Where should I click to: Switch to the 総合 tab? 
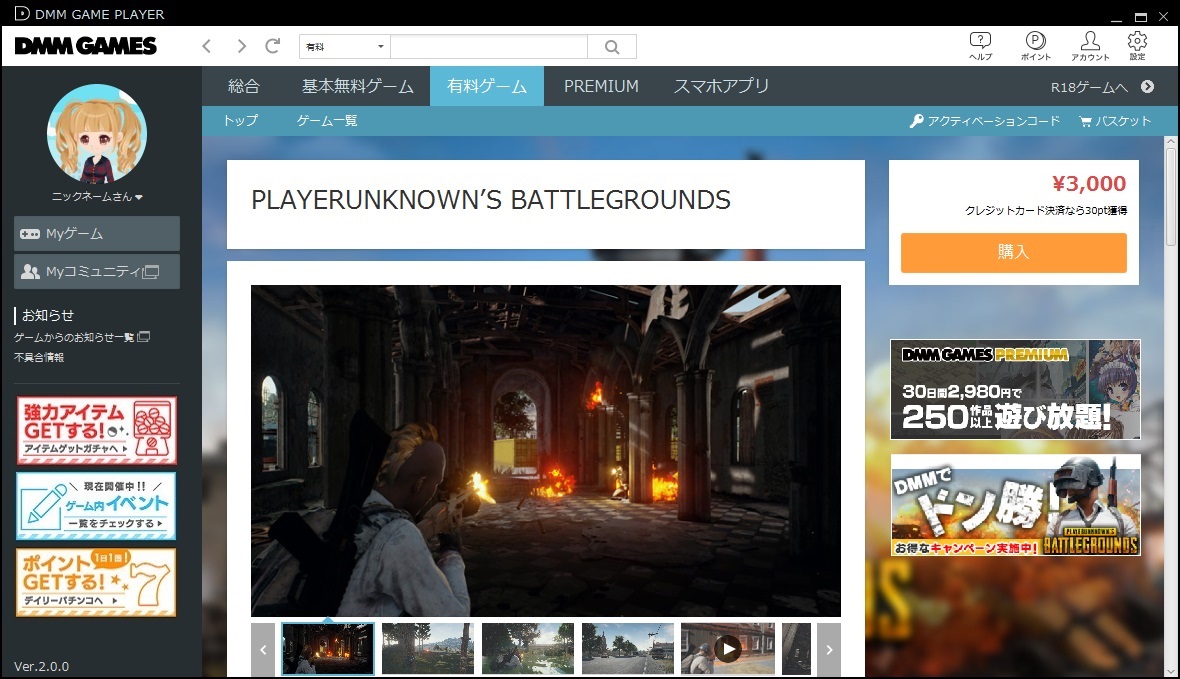pos(244,86)
